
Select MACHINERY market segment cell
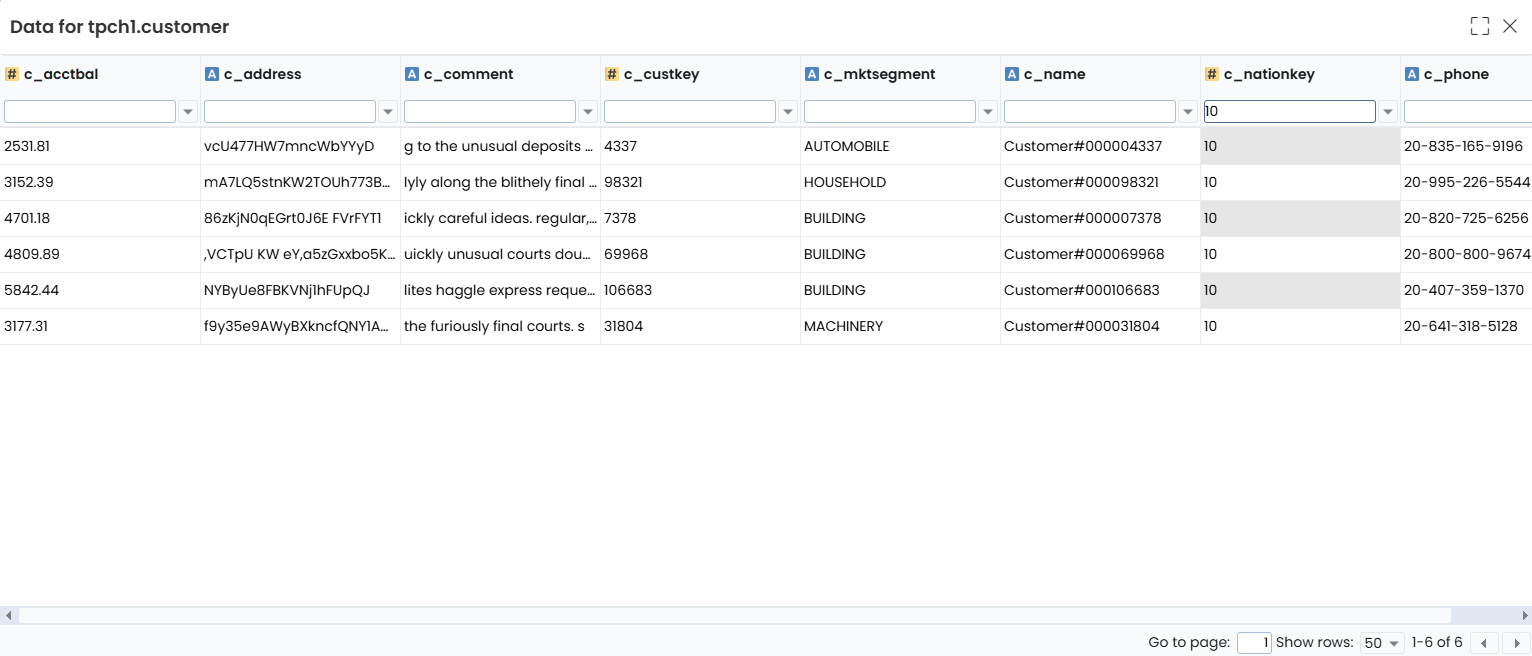(x=900, y=326)
